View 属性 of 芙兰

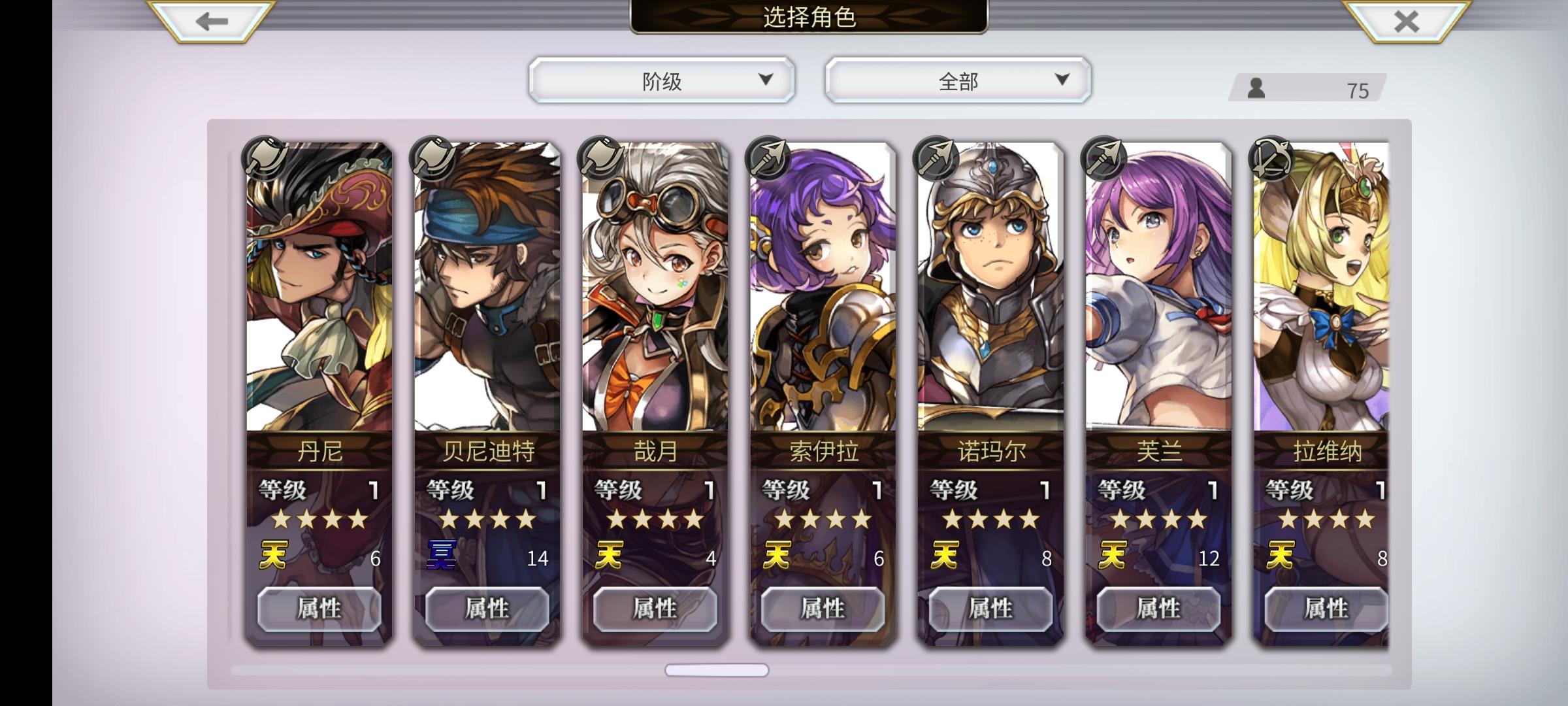1158,609
